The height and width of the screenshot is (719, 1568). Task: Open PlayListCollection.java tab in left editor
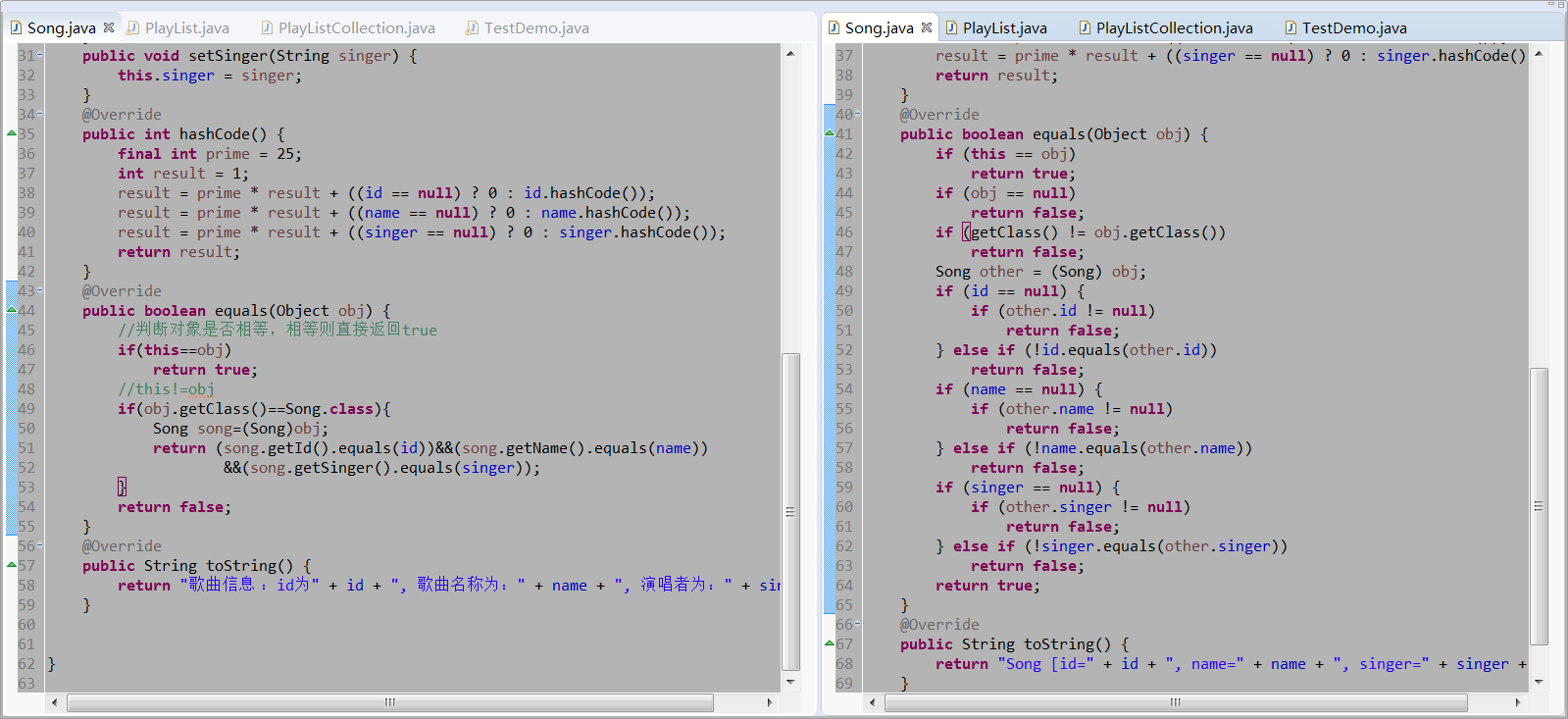(x=356, y=27)
